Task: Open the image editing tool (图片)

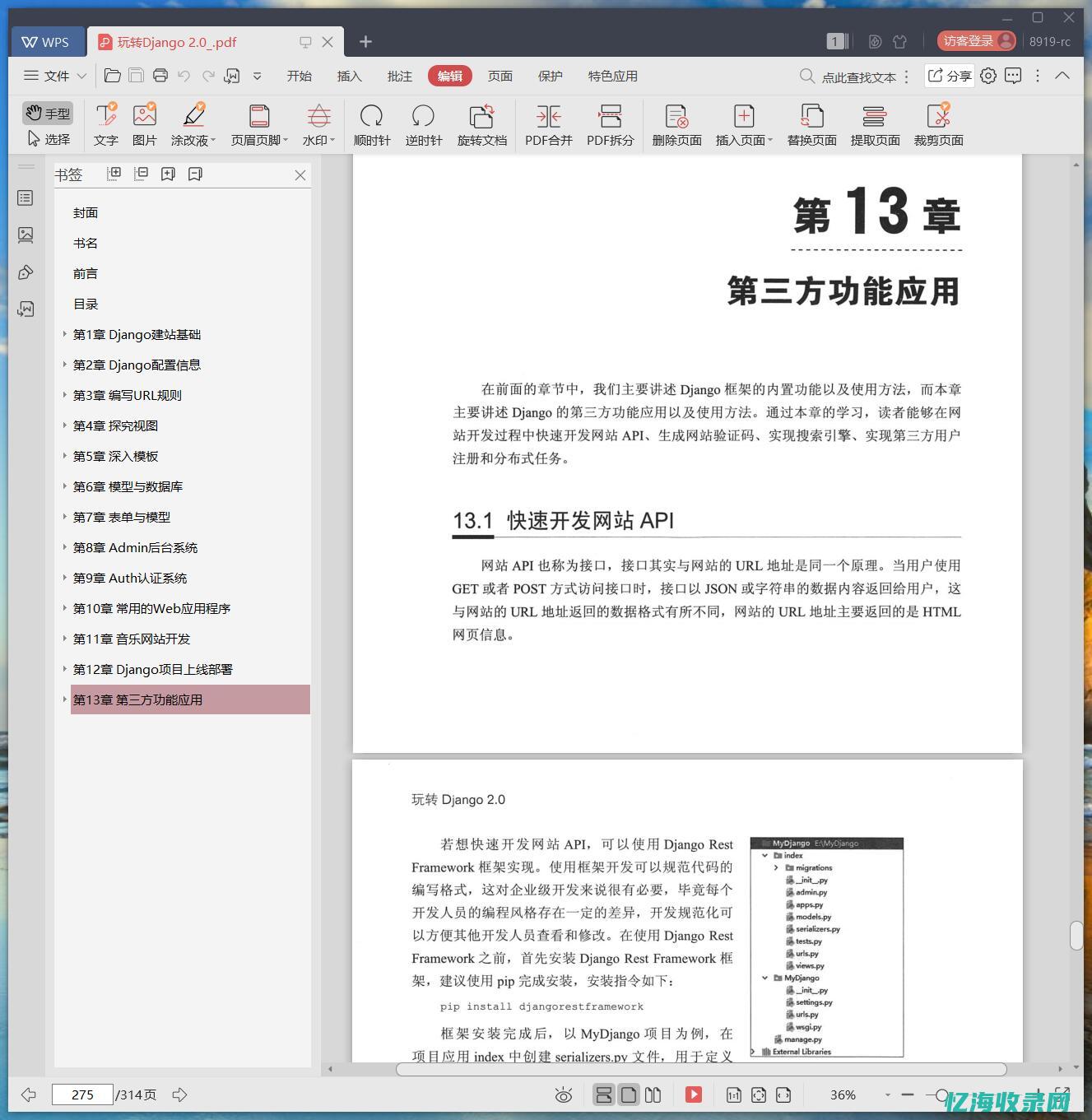Action: pyautogui.click(x=145, y=125)
